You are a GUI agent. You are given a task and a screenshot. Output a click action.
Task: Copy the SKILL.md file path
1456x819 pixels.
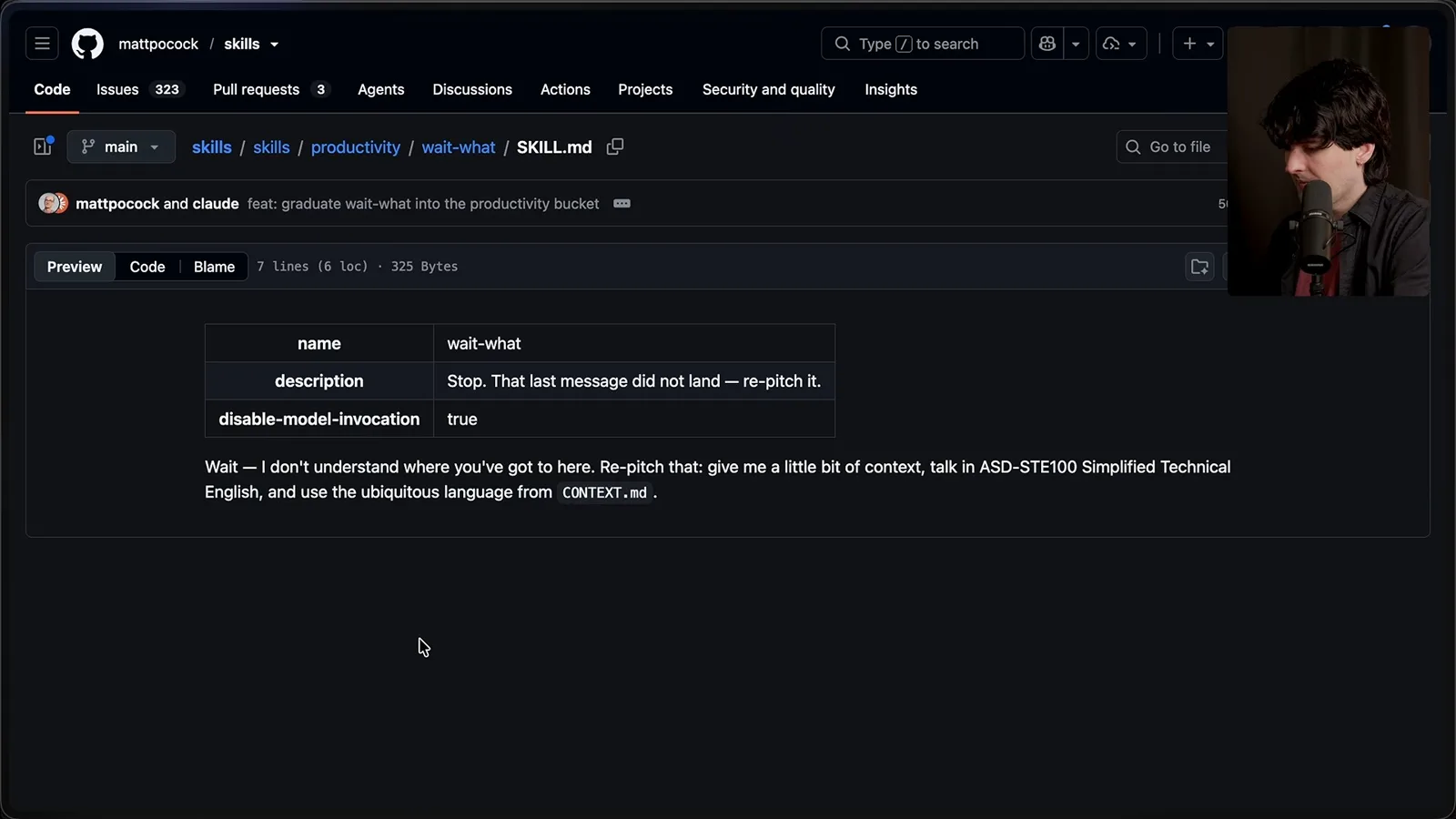point(615,147)
